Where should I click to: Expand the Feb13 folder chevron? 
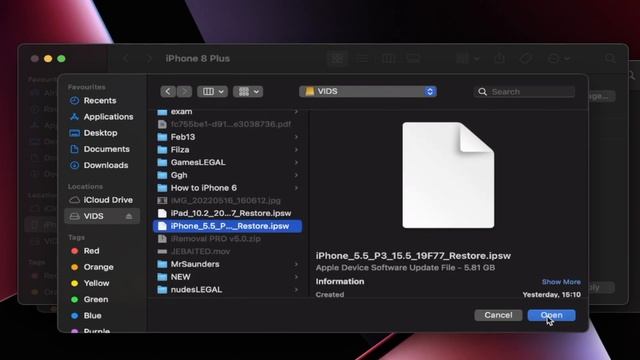[x=296, y=137]
